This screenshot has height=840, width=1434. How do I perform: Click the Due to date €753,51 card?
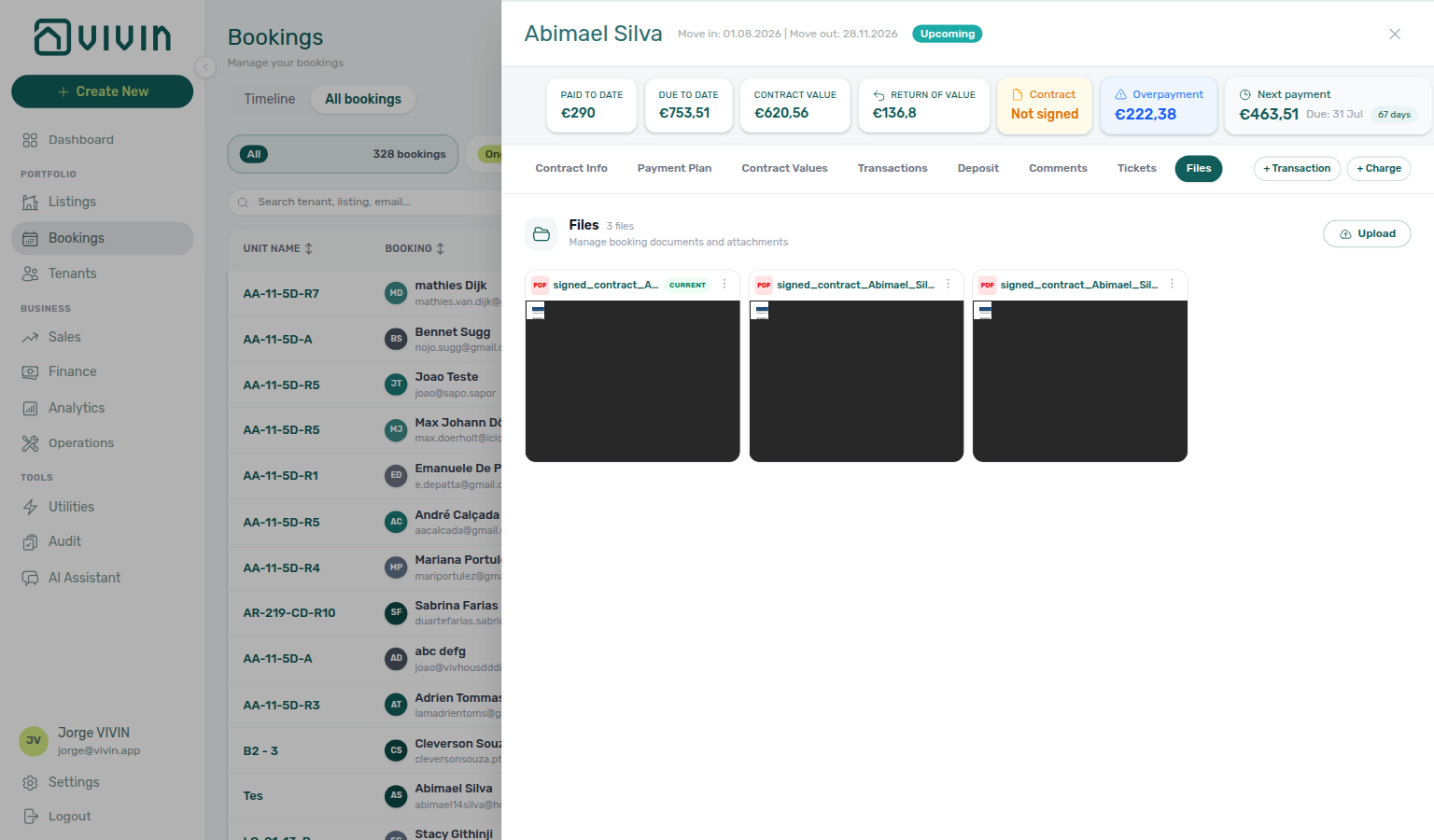688,105
